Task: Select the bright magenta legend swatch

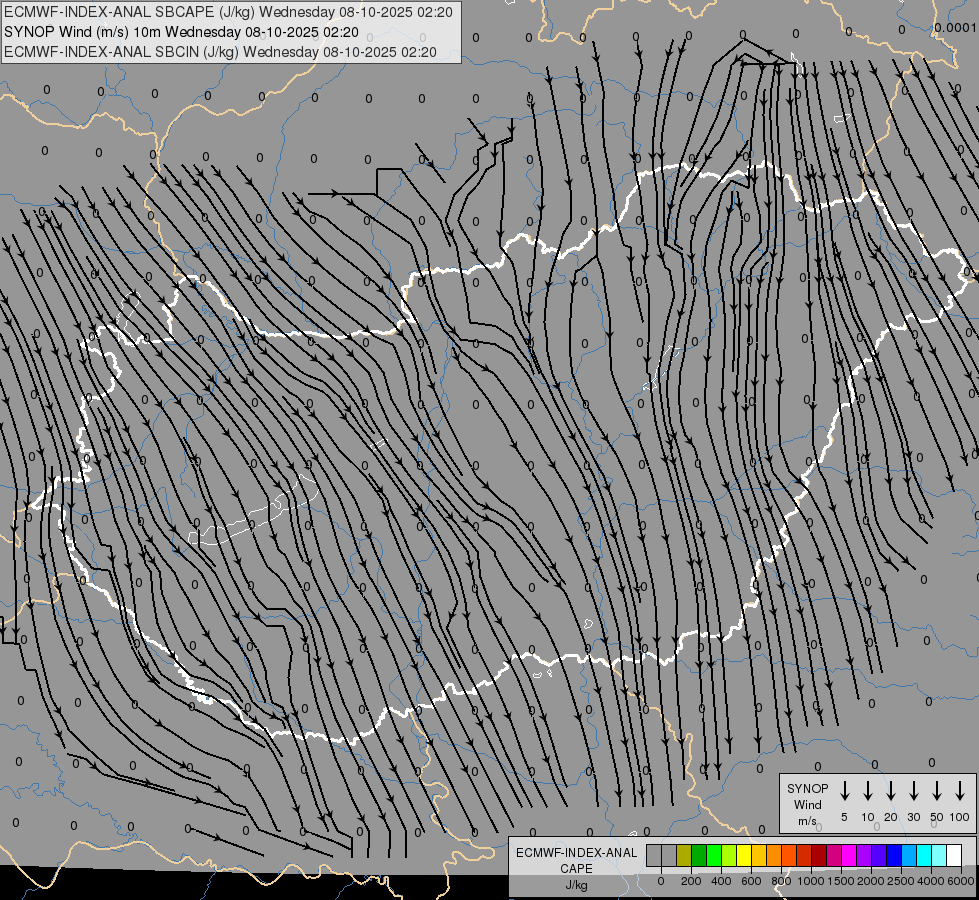Action: (x=849, y=855)
